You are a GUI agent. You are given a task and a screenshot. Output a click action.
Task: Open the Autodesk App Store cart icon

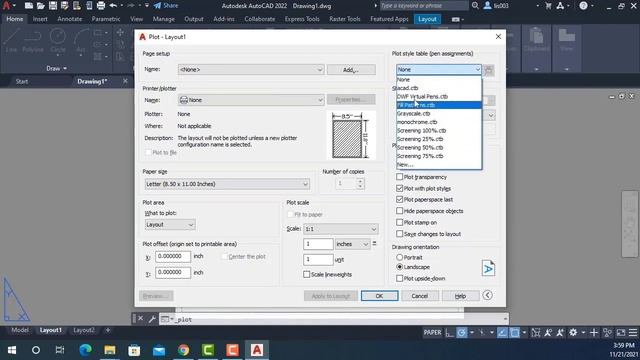coord(548,6)
